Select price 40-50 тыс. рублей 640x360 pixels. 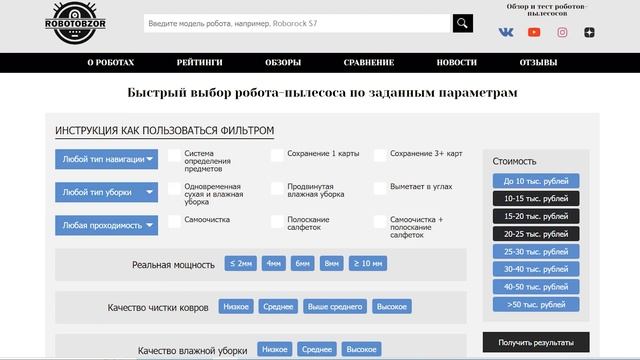536,287
